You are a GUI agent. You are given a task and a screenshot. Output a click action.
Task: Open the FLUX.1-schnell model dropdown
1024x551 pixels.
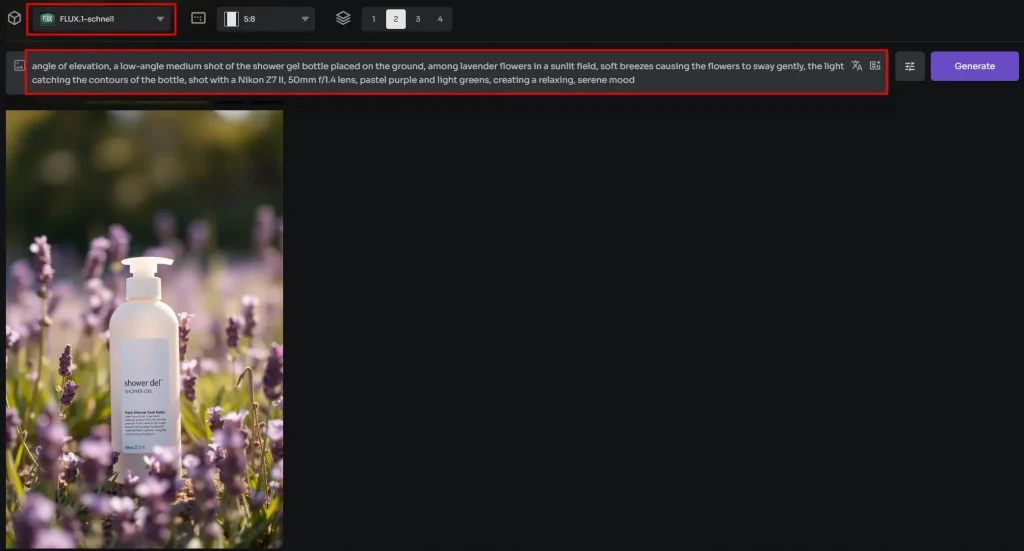(101, 19)
